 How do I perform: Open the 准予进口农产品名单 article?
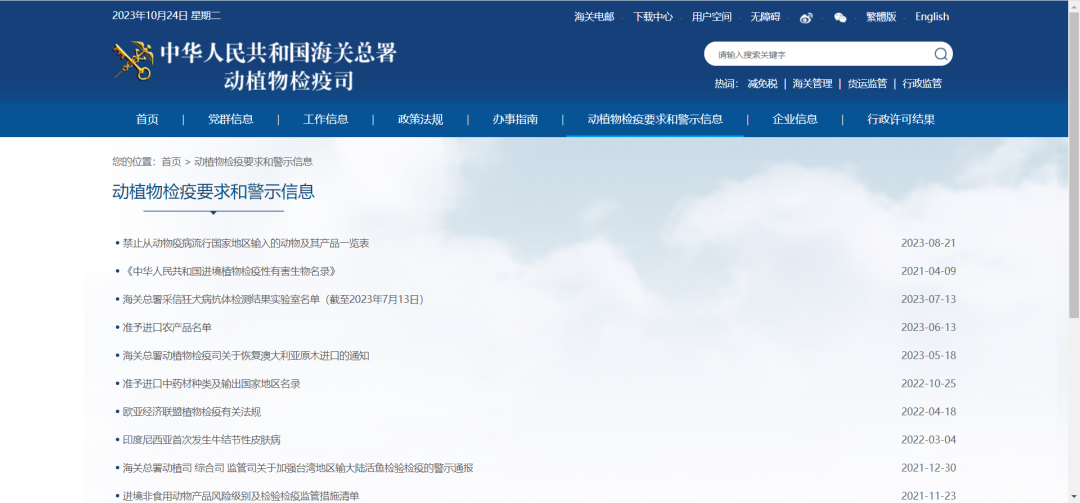167,327
